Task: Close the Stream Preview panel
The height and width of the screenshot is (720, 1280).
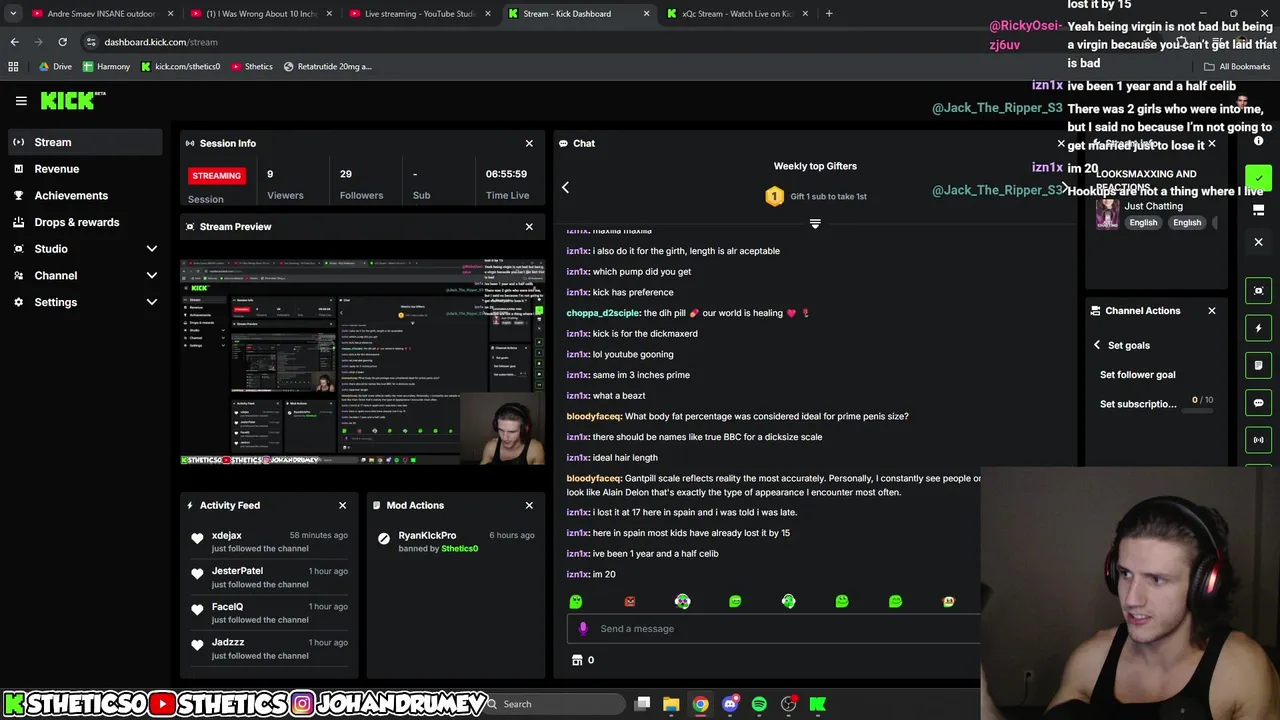Action: 529,227
